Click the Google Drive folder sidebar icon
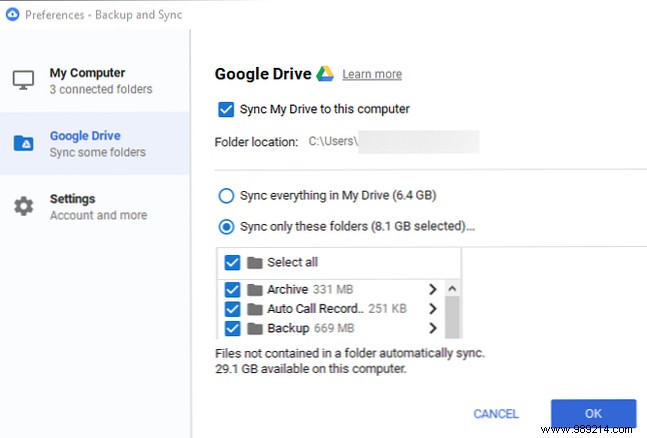647x438 pixels. [24, 143]
